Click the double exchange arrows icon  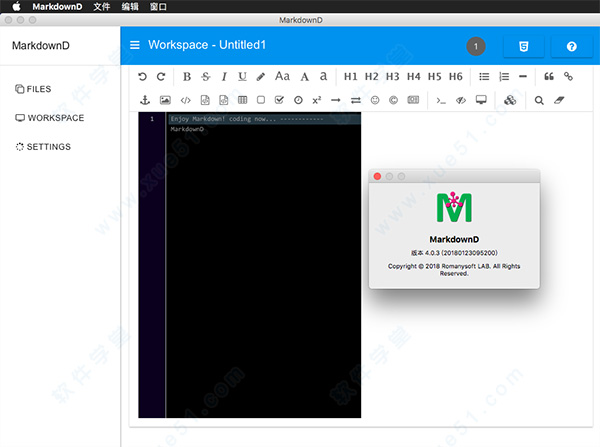(x=356, y=100)
